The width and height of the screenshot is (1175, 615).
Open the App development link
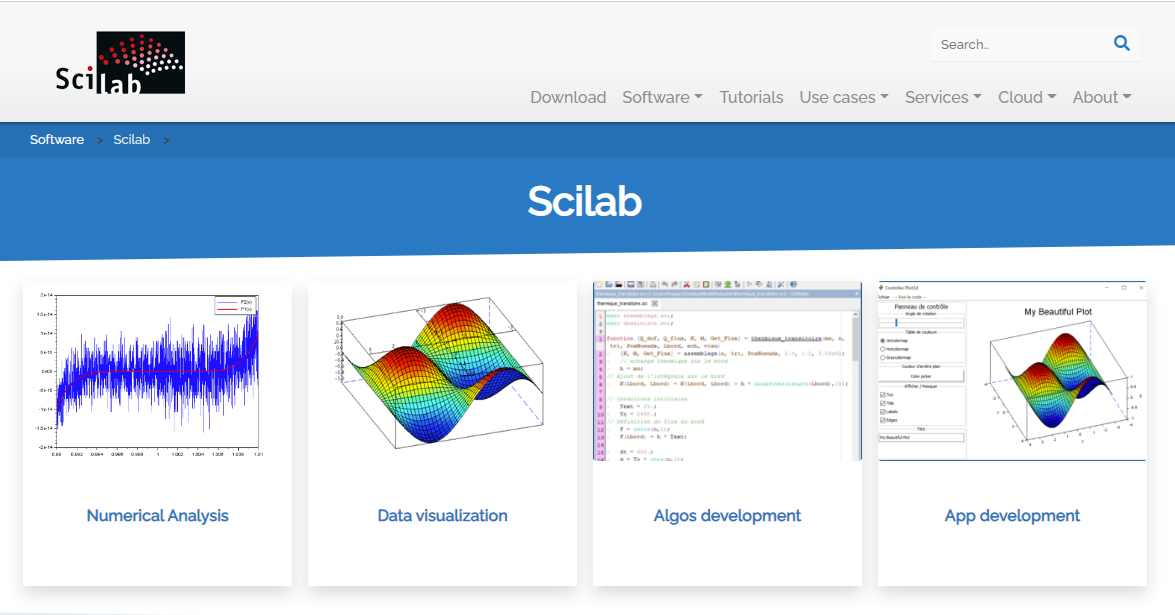click(1012, 515)
